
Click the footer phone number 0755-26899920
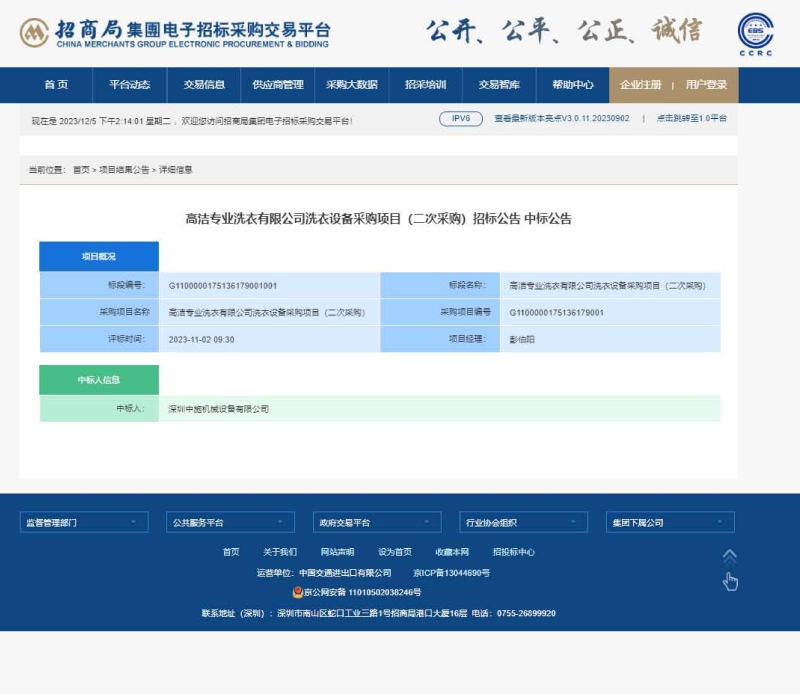click(x=526, y=613)
